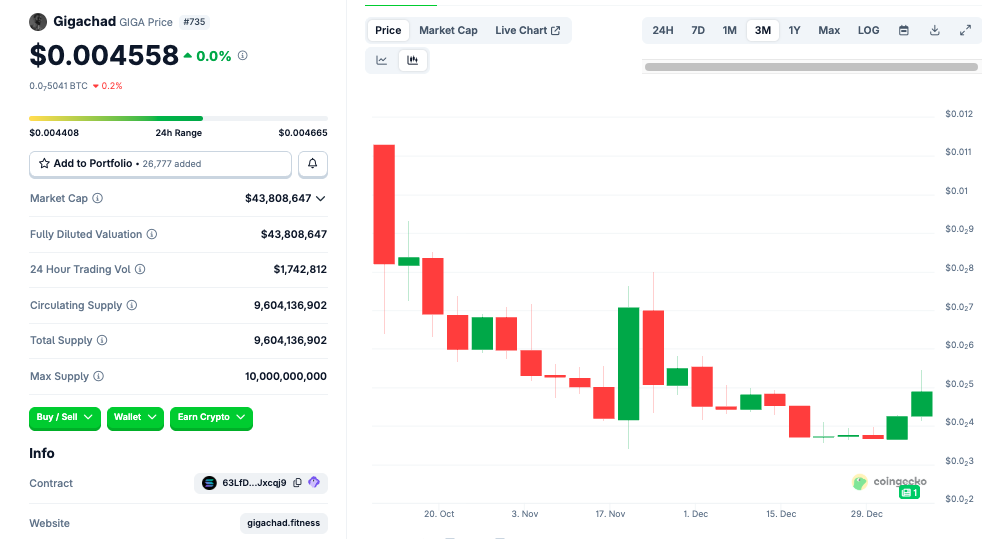
Task: Select the Price tab
Action: 388,30
